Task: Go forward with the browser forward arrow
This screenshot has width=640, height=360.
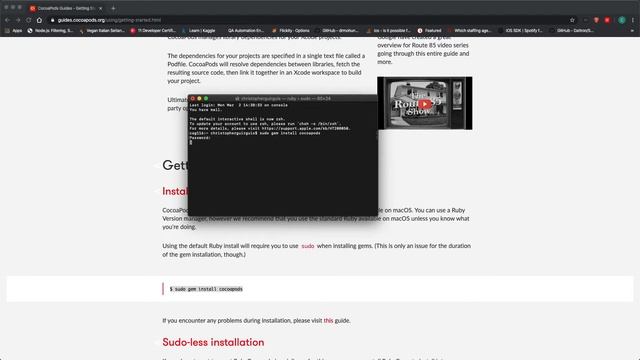Action: pyautogui.click(x=18, y=20)
